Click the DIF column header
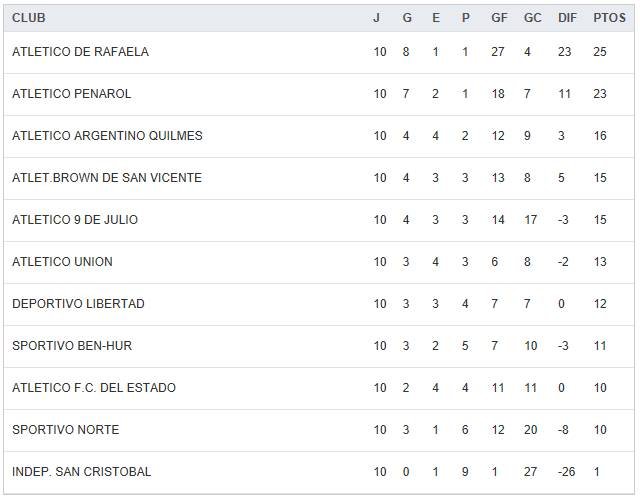The image size is (640, 499). click(567, 18)
